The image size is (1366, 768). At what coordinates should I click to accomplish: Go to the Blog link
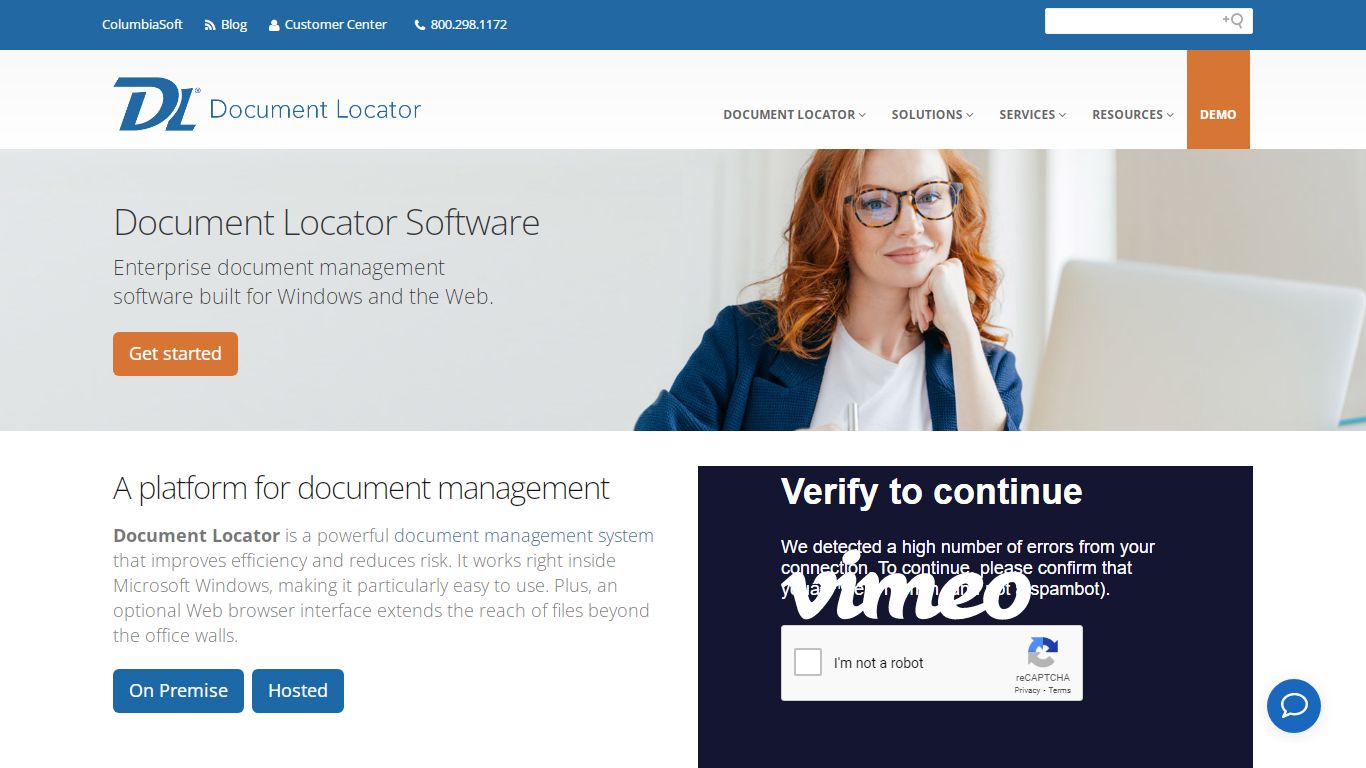pyautogui.click(x=234, y=25)
